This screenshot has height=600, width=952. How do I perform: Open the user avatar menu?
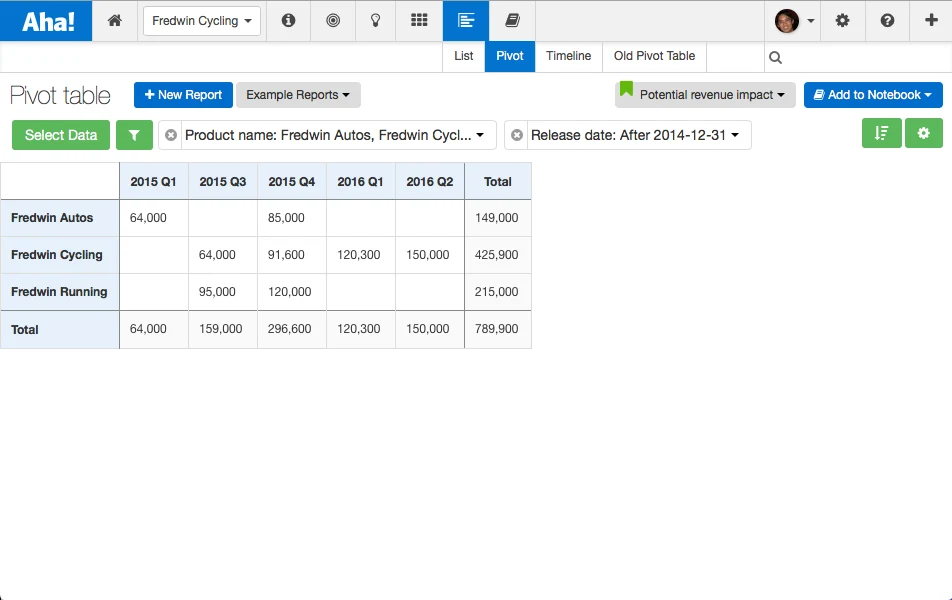tap(794, 21)
